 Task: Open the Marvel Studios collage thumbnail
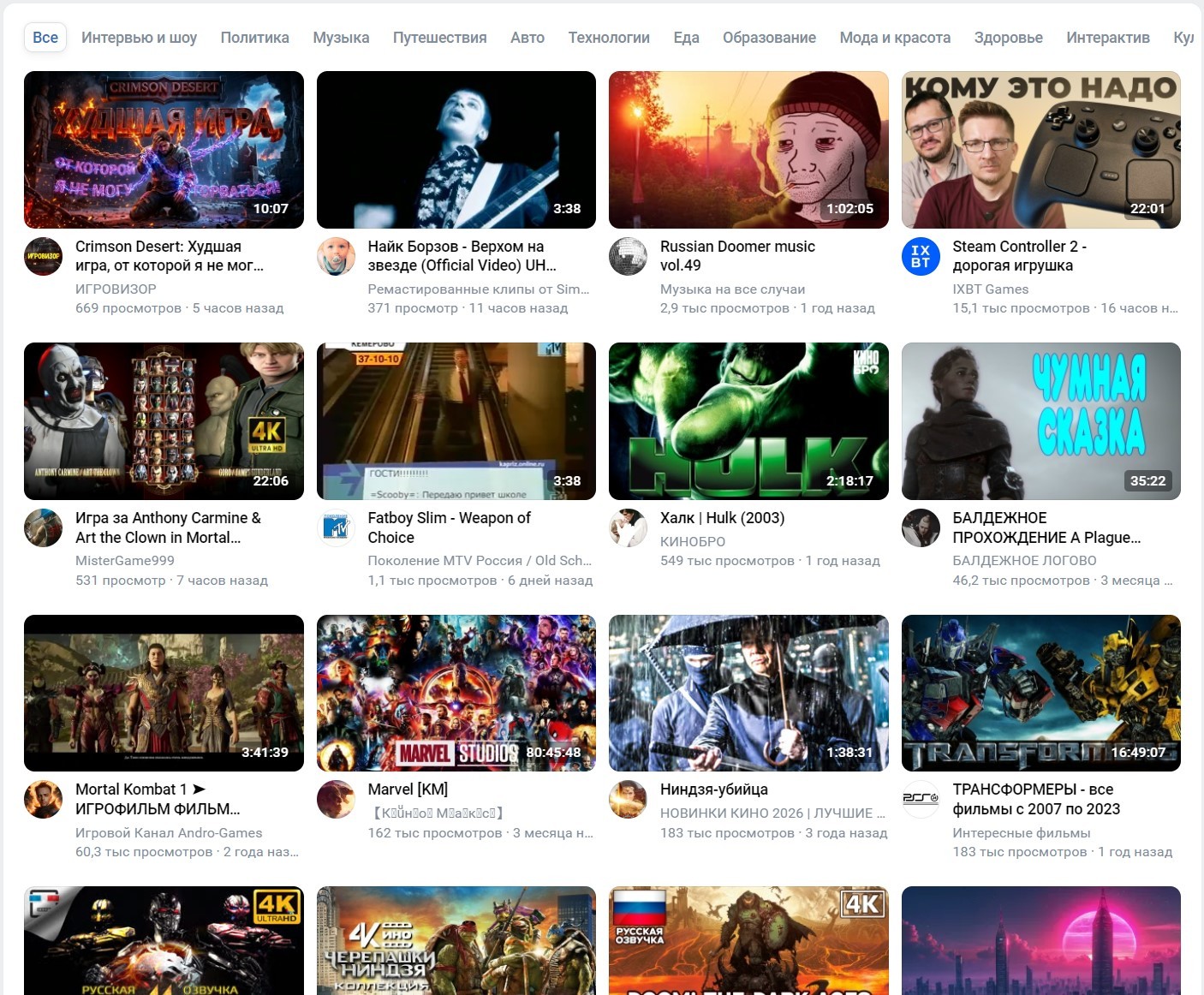coord(456,694)
